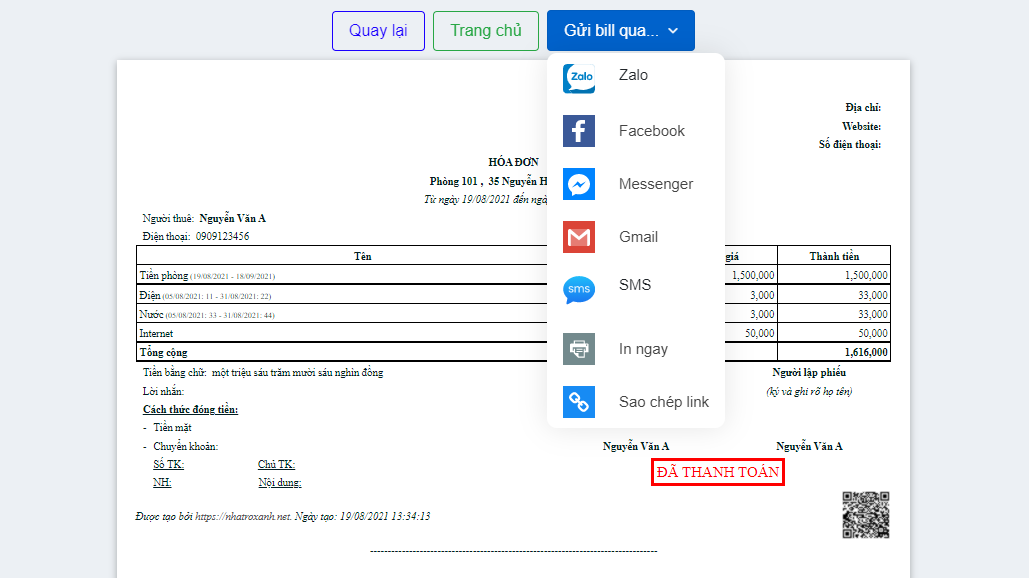This screenshot has height=578, width=1029.
Task: Select tenant name Nguyễn Văn A
Action: click(232, 218)
